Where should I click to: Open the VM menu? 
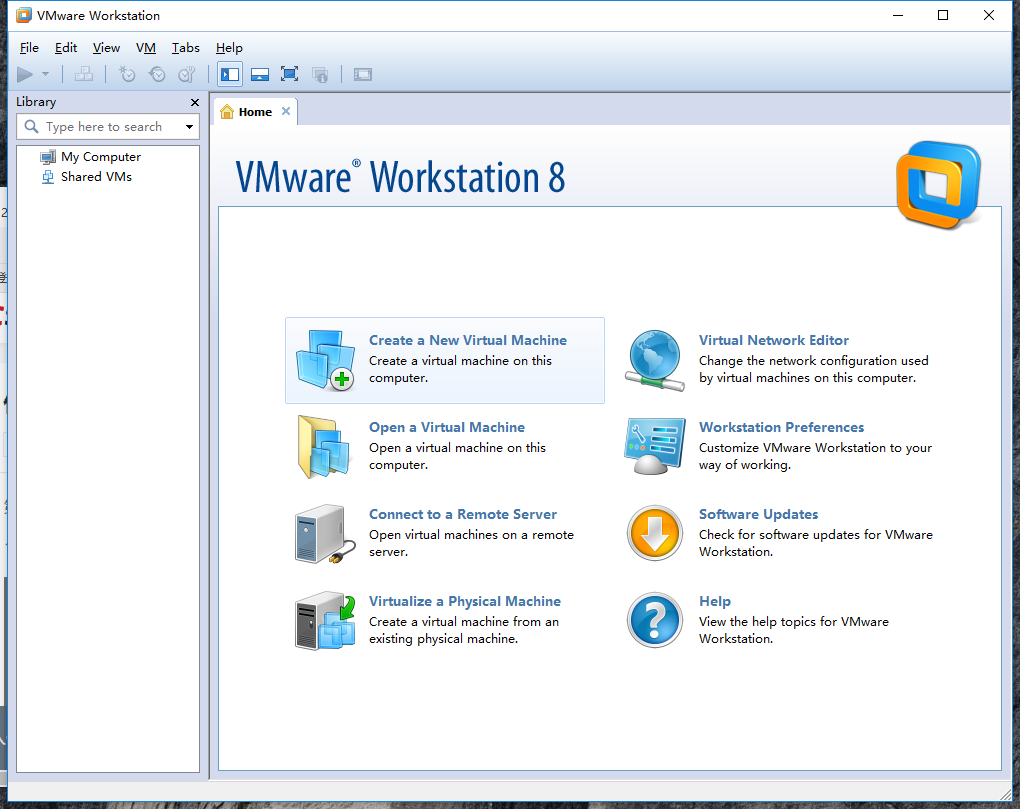[x=146, y=47]
